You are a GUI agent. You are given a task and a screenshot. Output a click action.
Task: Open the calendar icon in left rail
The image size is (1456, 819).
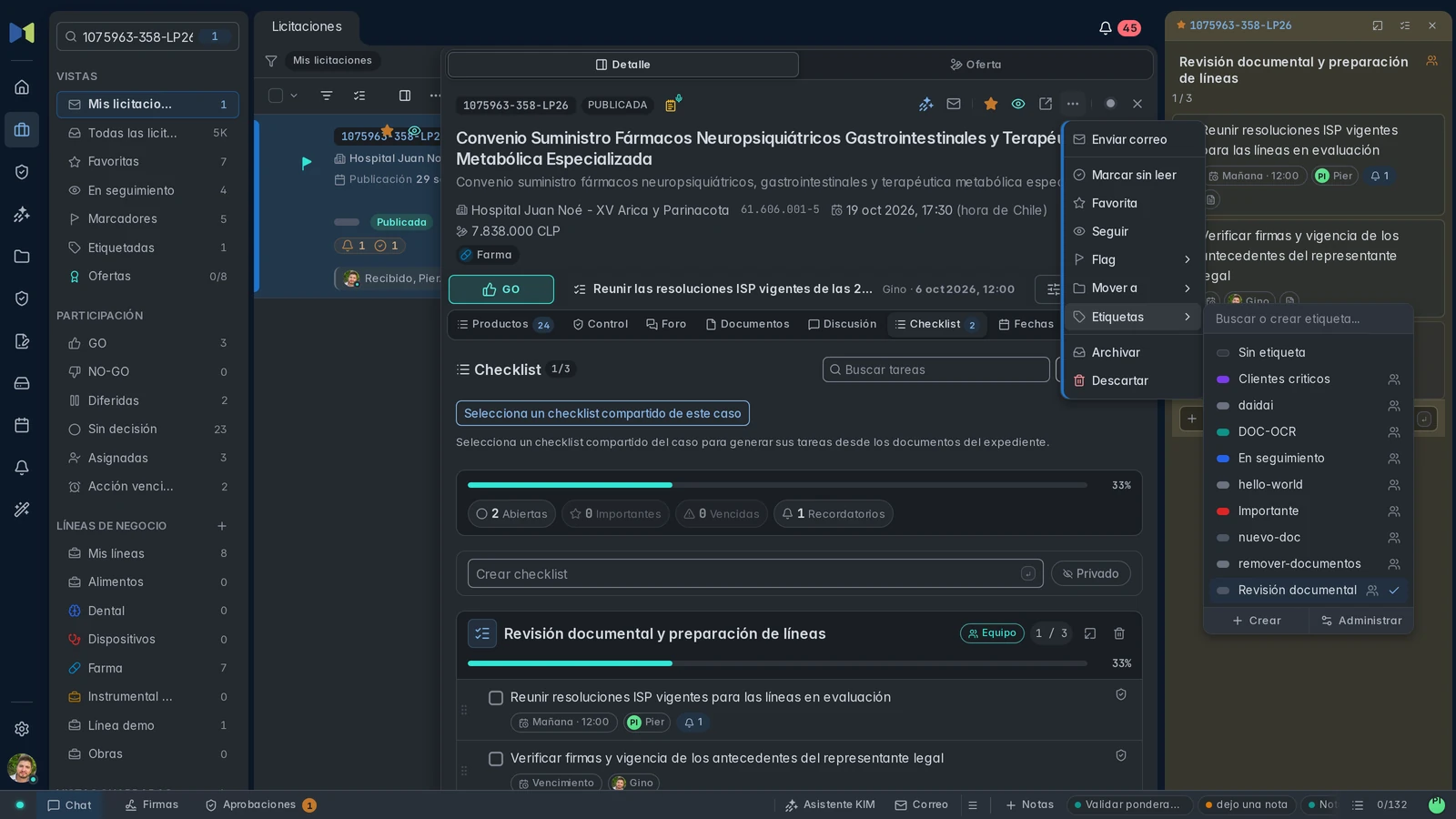pos(22,425)
